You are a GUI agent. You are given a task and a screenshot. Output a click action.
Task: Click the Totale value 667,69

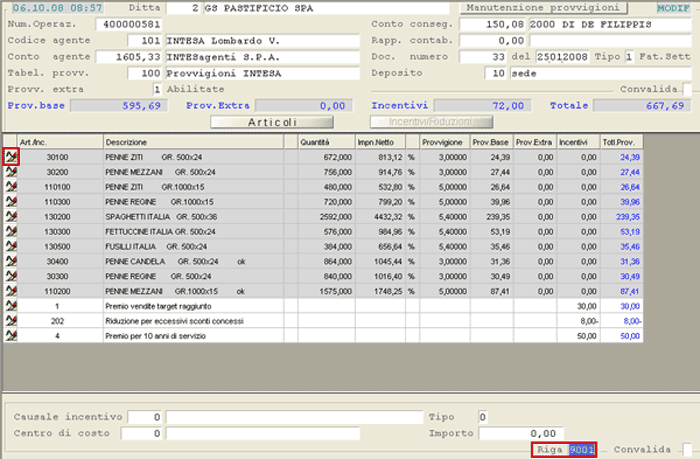click(x=642, y=106)
